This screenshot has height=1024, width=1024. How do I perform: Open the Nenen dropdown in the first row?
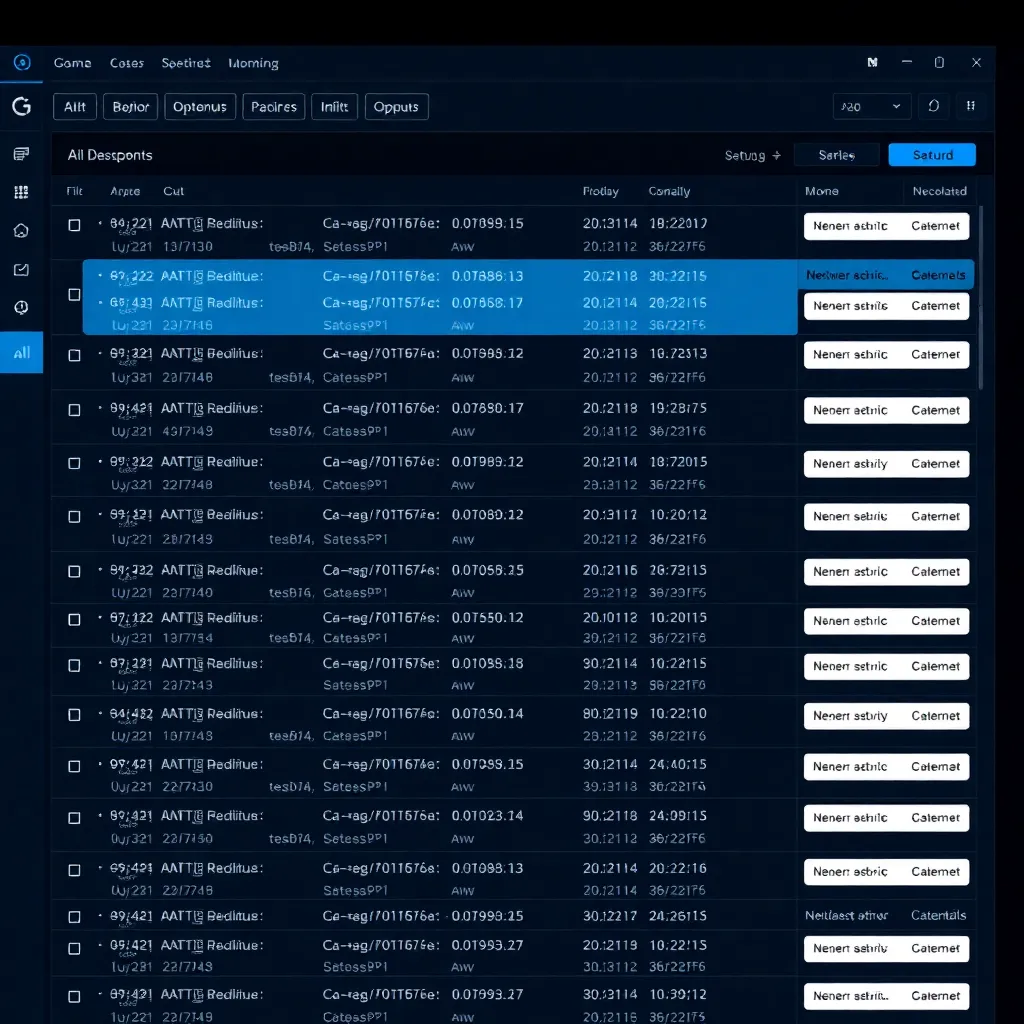pos(850,226)
